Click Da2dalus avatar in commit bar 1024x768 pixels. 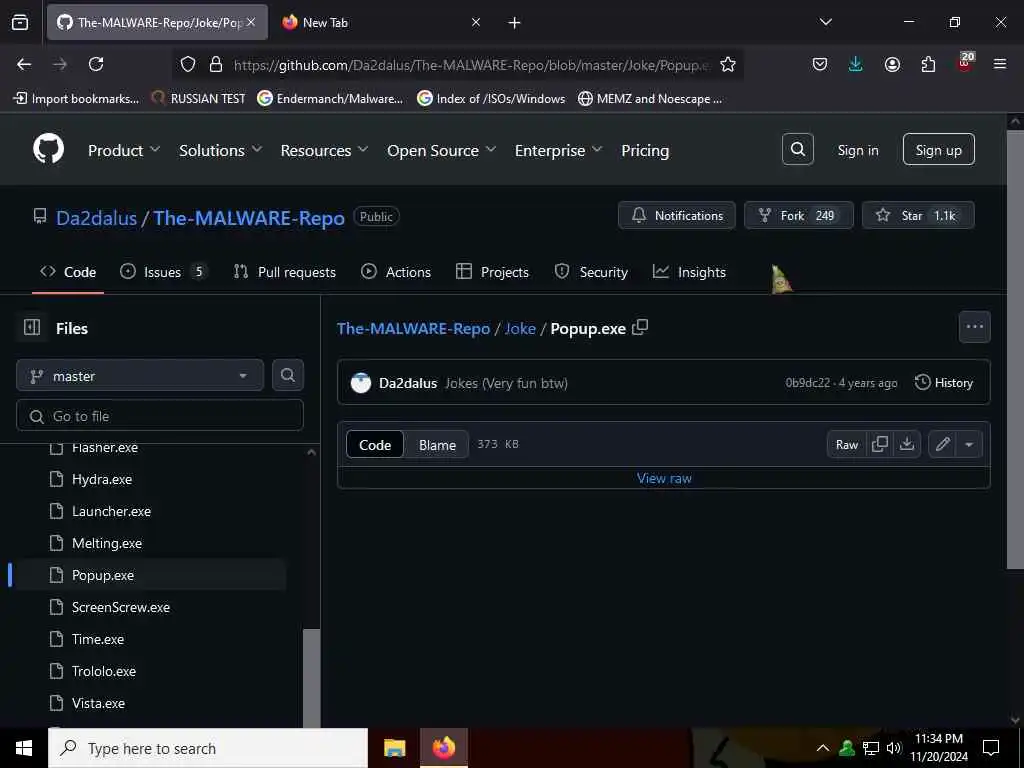click(360, 383)
